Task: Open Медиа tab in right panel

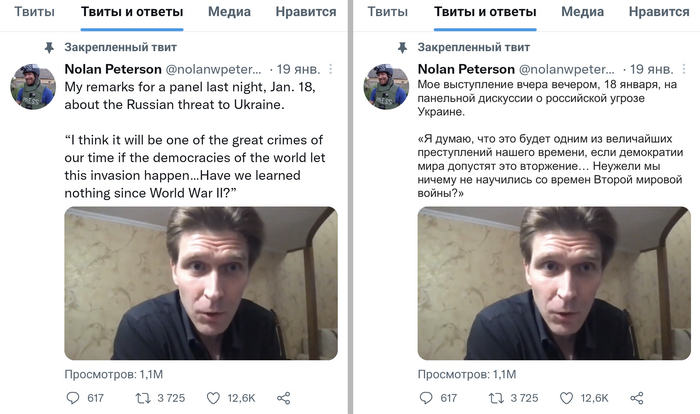Action: point(582,13)
